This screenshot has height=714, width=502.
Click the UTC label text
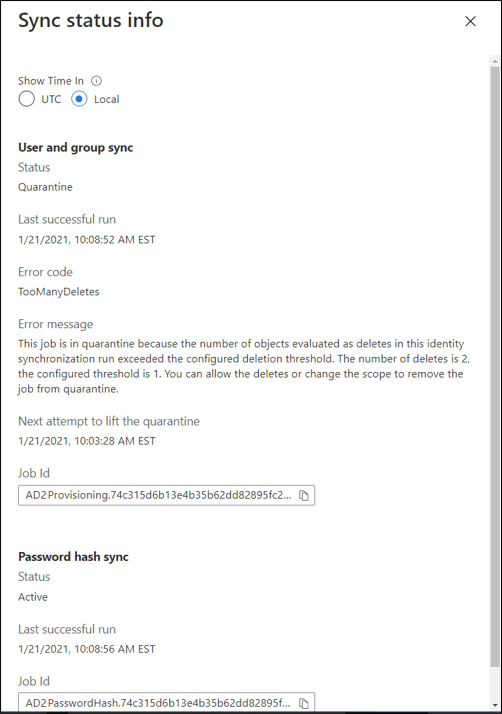click(x=51, y=99)
